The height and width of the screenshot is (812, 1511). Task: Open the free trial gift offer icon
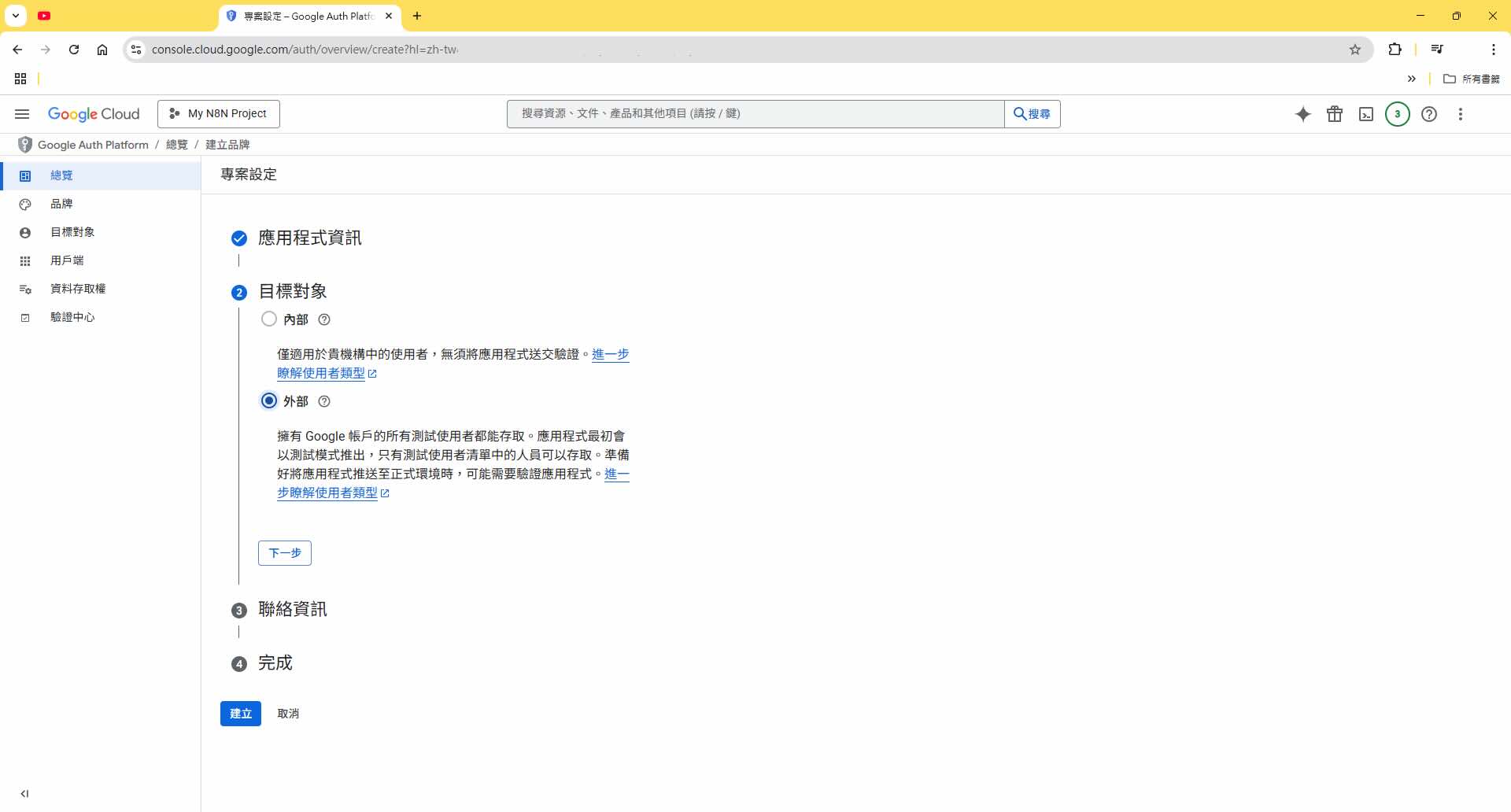click(1335, 114)
